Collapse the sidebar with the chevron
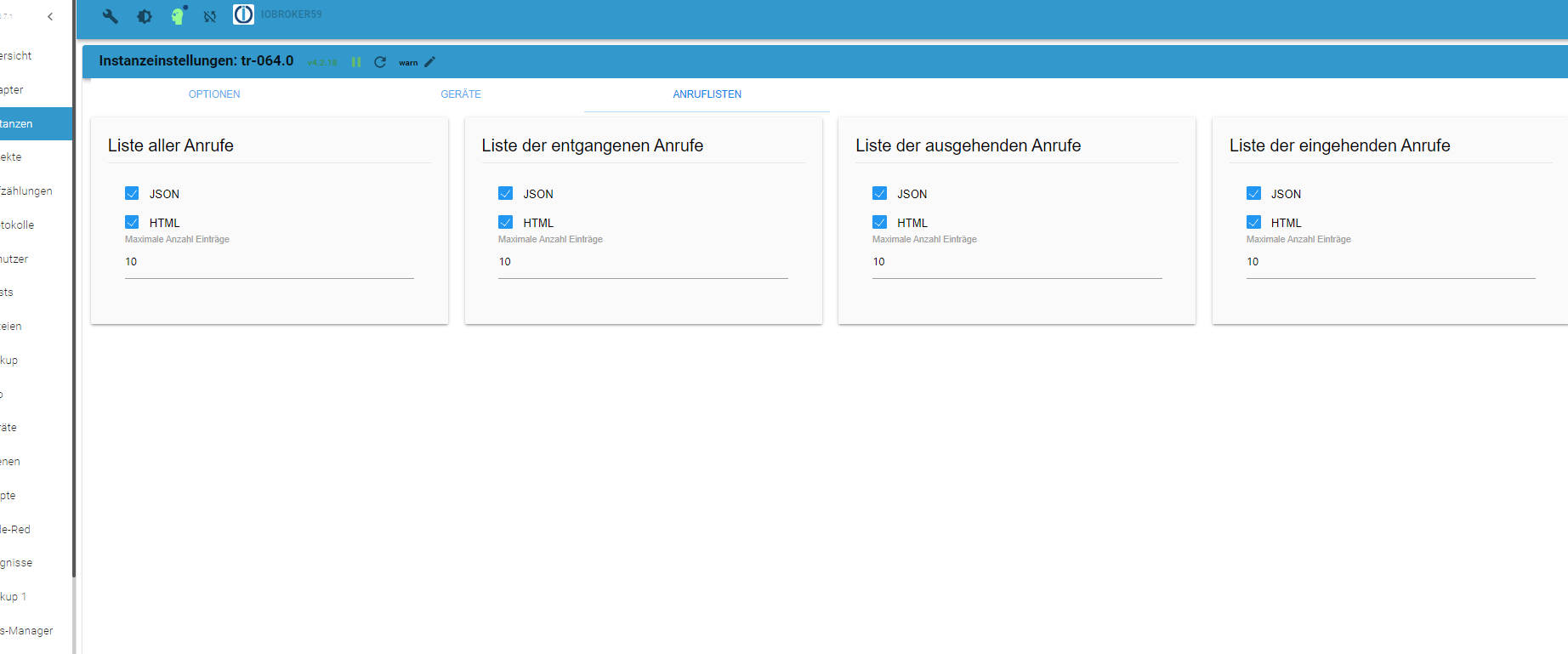 point(50,16)
